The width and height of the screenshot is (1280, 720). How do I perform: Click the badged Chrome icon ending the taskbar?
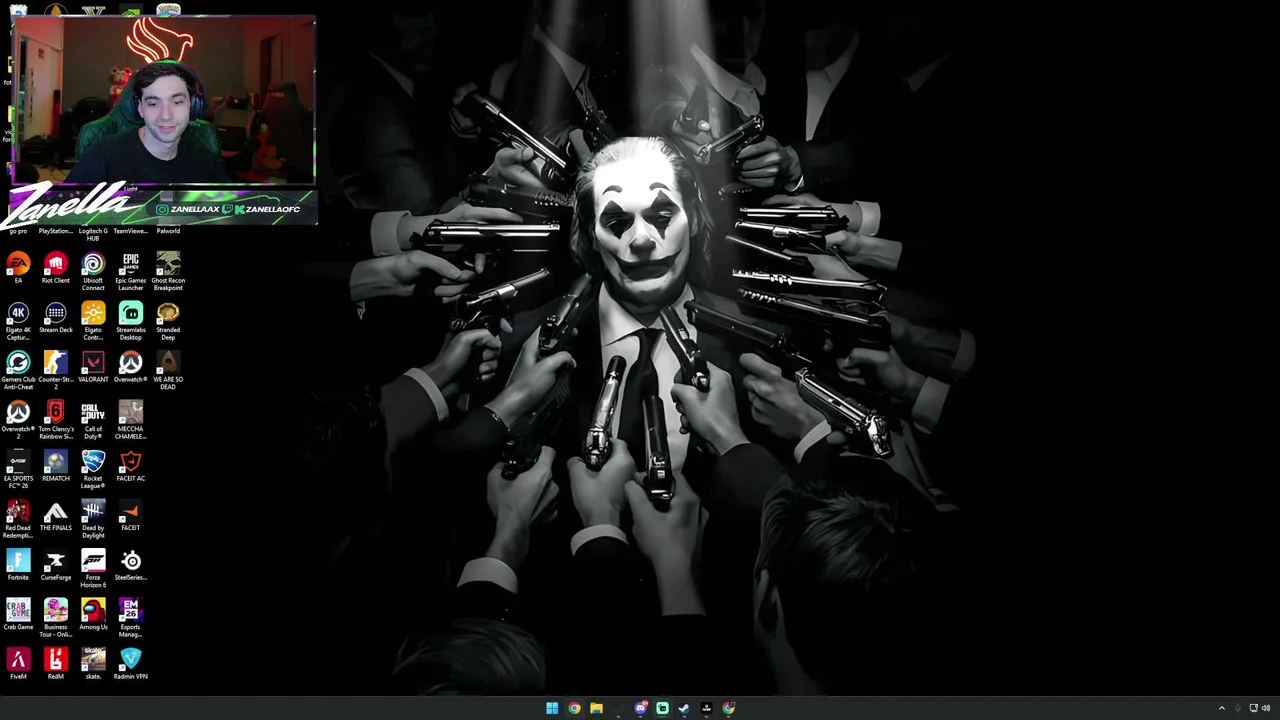coord(728,708)
